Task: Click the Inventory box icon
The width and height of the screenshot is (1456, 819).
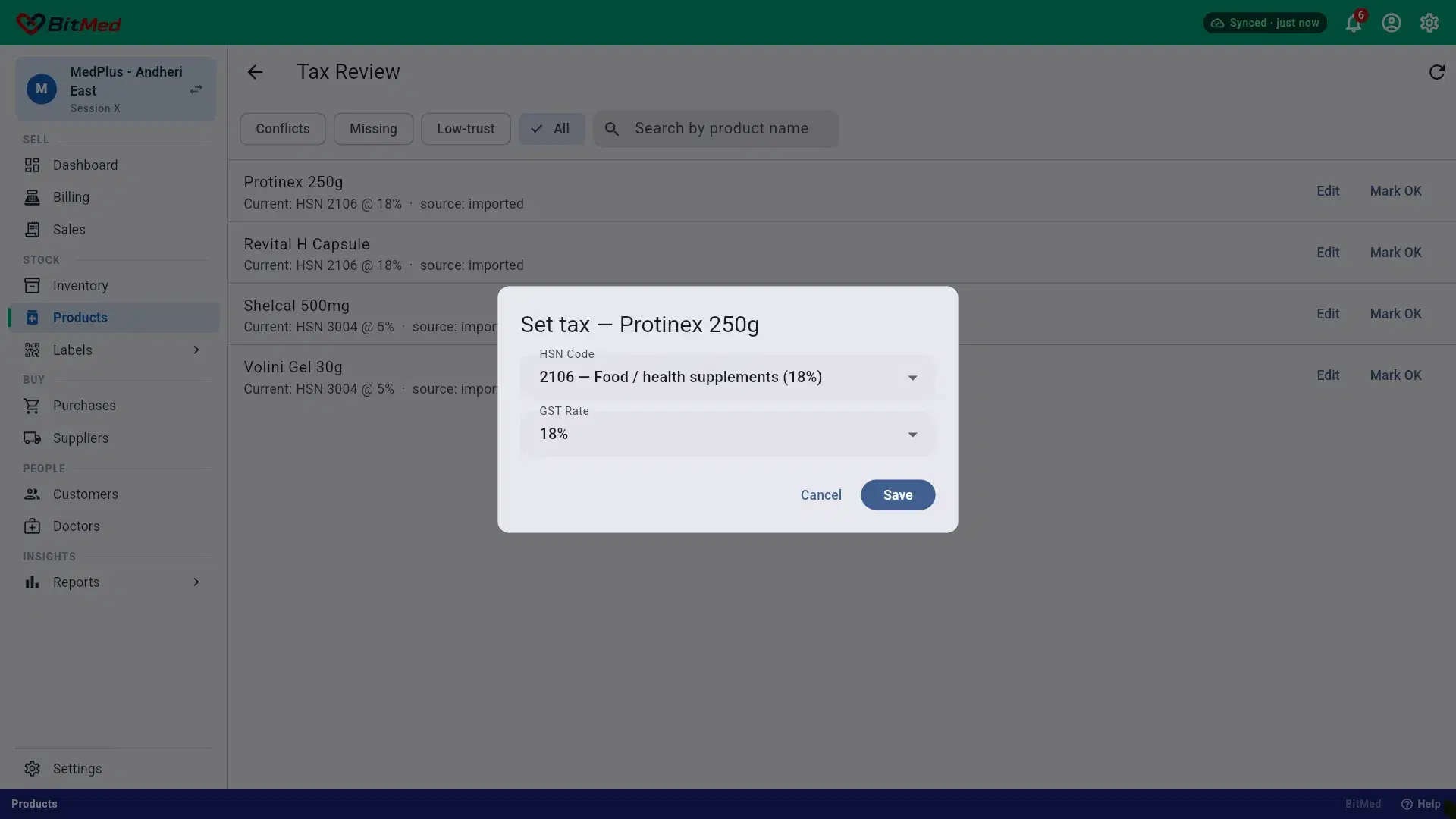Action: (32, 286)
